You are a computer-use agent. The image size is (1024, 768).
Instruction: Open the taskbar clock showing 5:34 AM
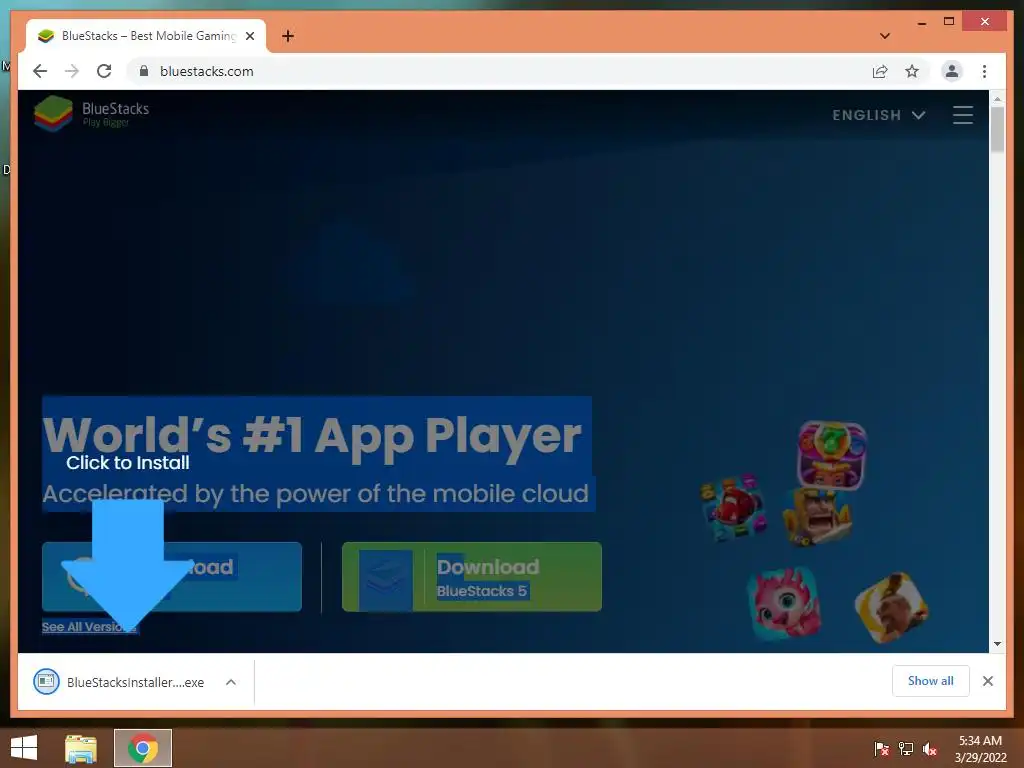pos(980,749)
